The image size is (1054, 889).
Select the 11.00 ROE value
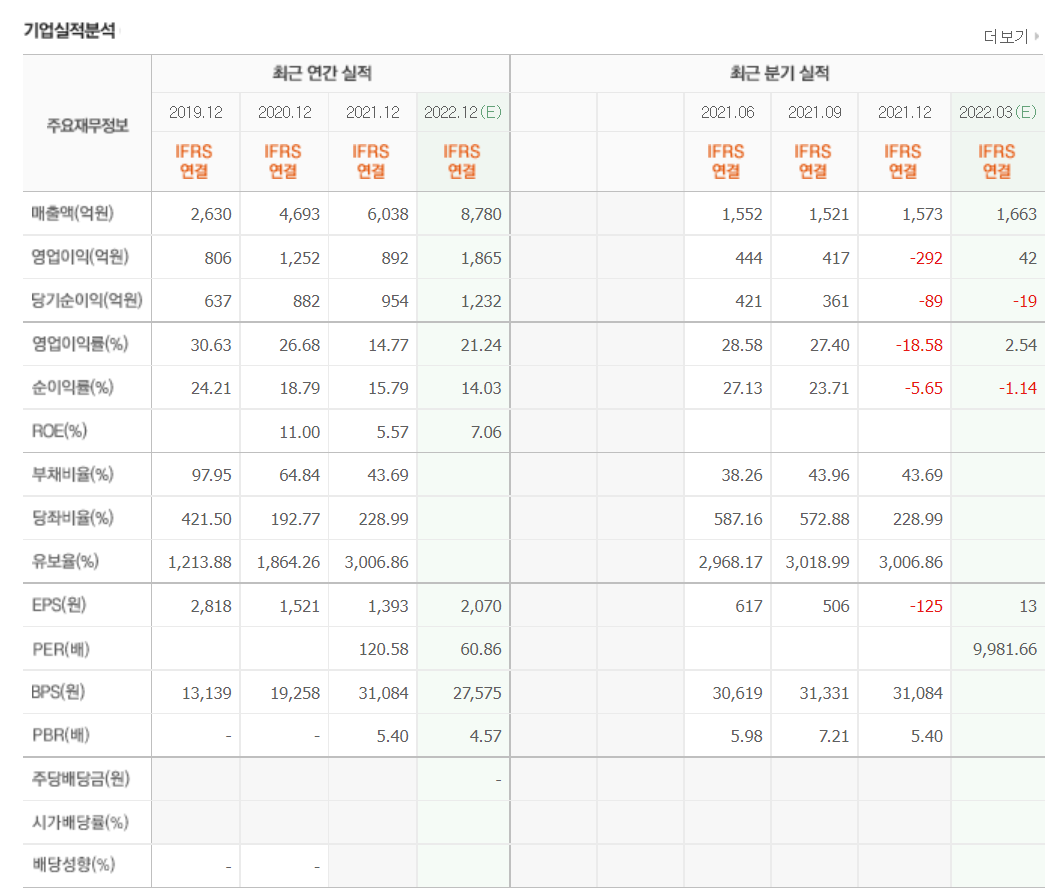[300, 432]
